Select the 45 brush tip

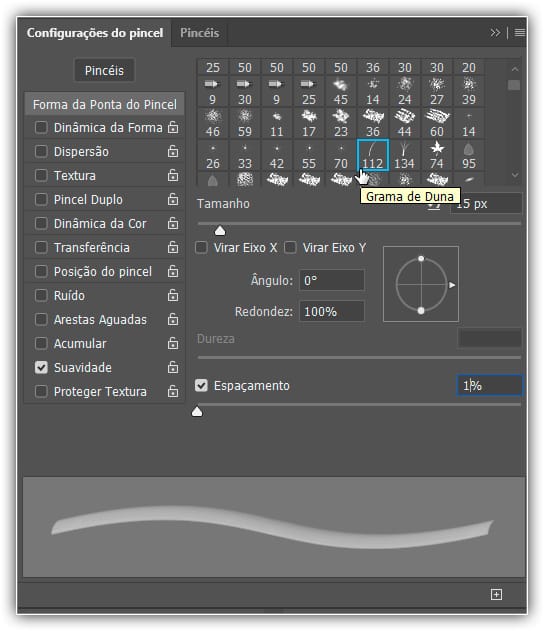click(x=341, y=91)
